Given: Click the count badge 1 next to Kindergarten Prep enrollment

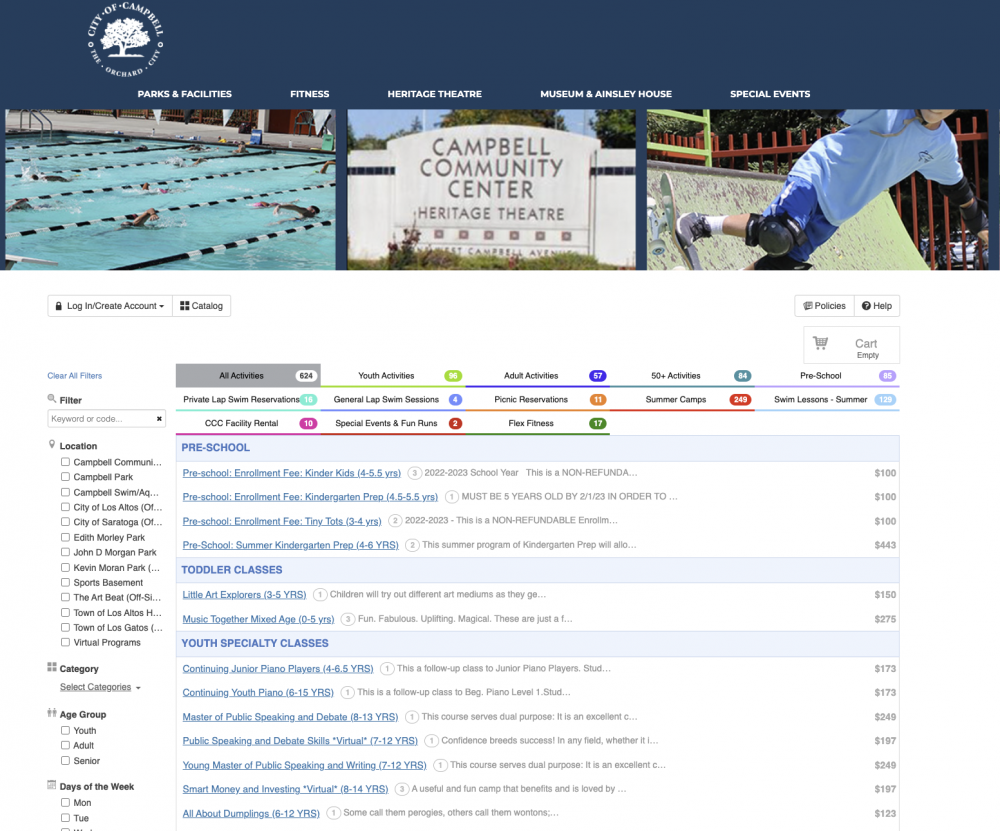Looking at the screenshot, I should pos(452,497).
